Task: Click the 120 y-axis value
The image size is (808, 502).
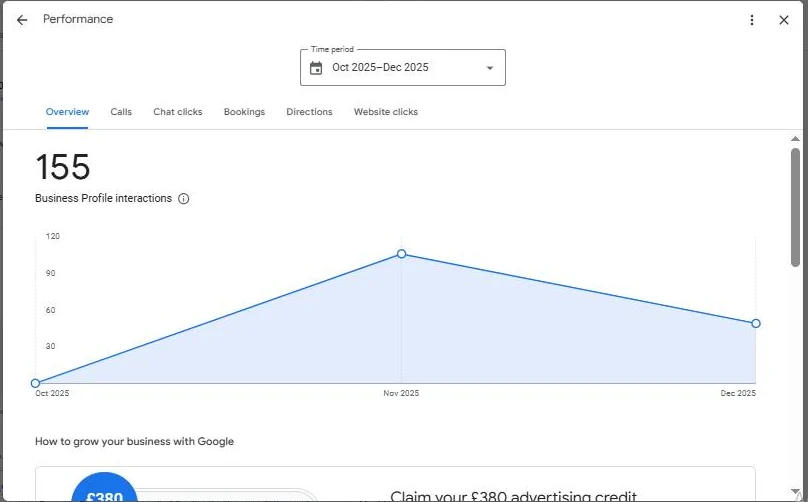Action: [x=53, y=236]
